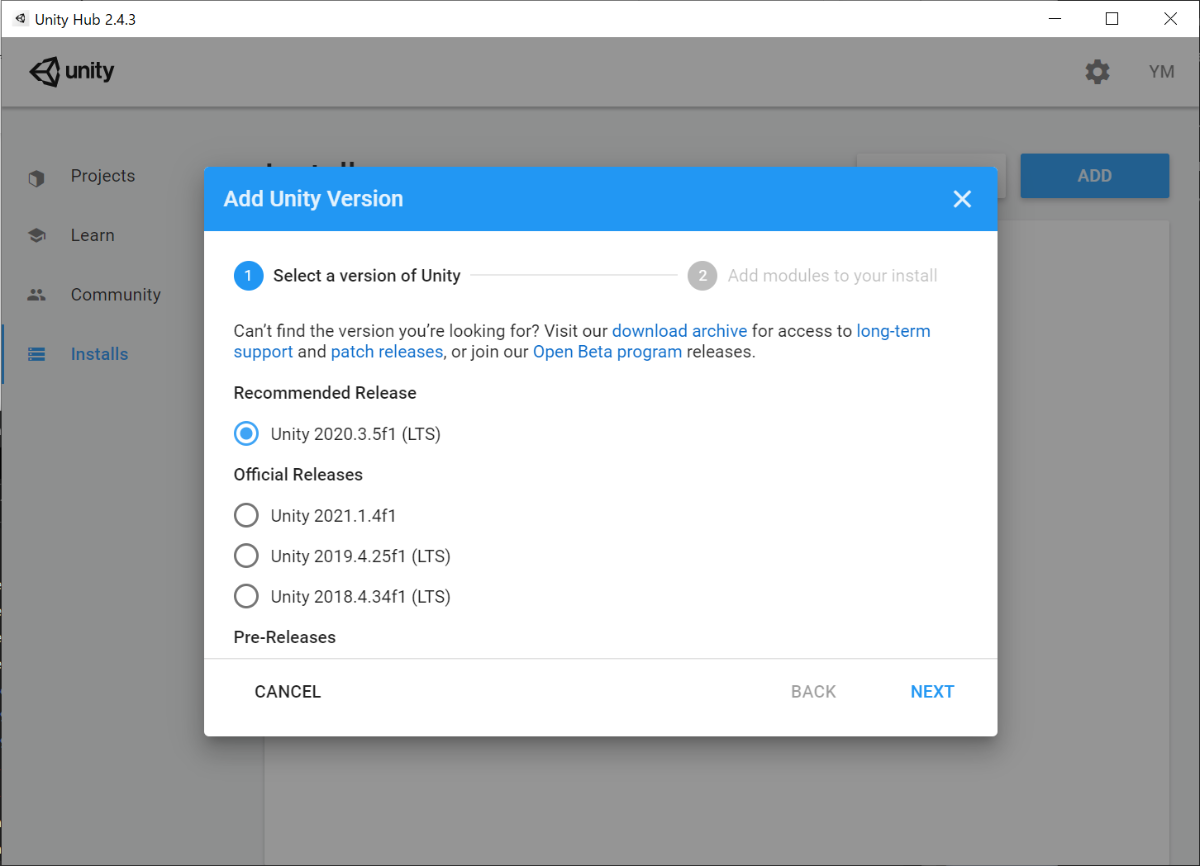The width and height of the screenshot is (1200, 866).
Task: Open the Installs section
Action: click(x=99, y=354)
